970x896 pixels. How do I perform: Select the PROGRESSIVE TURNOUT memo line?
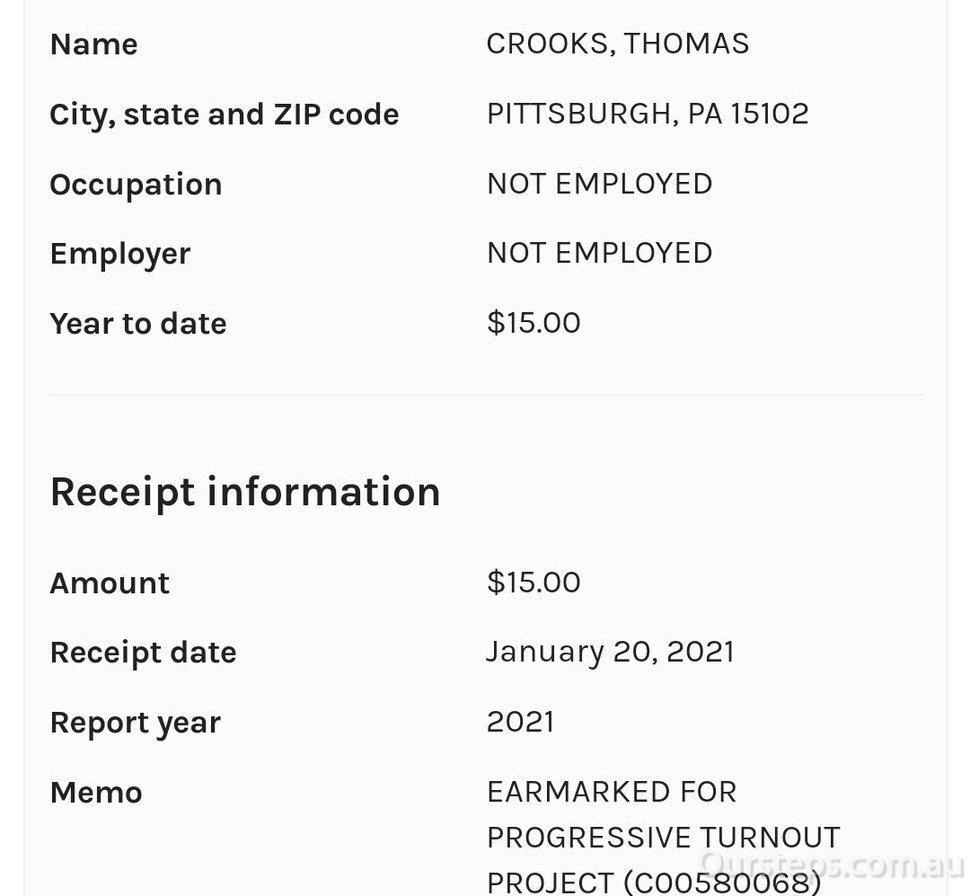click(x=663, y=837)
